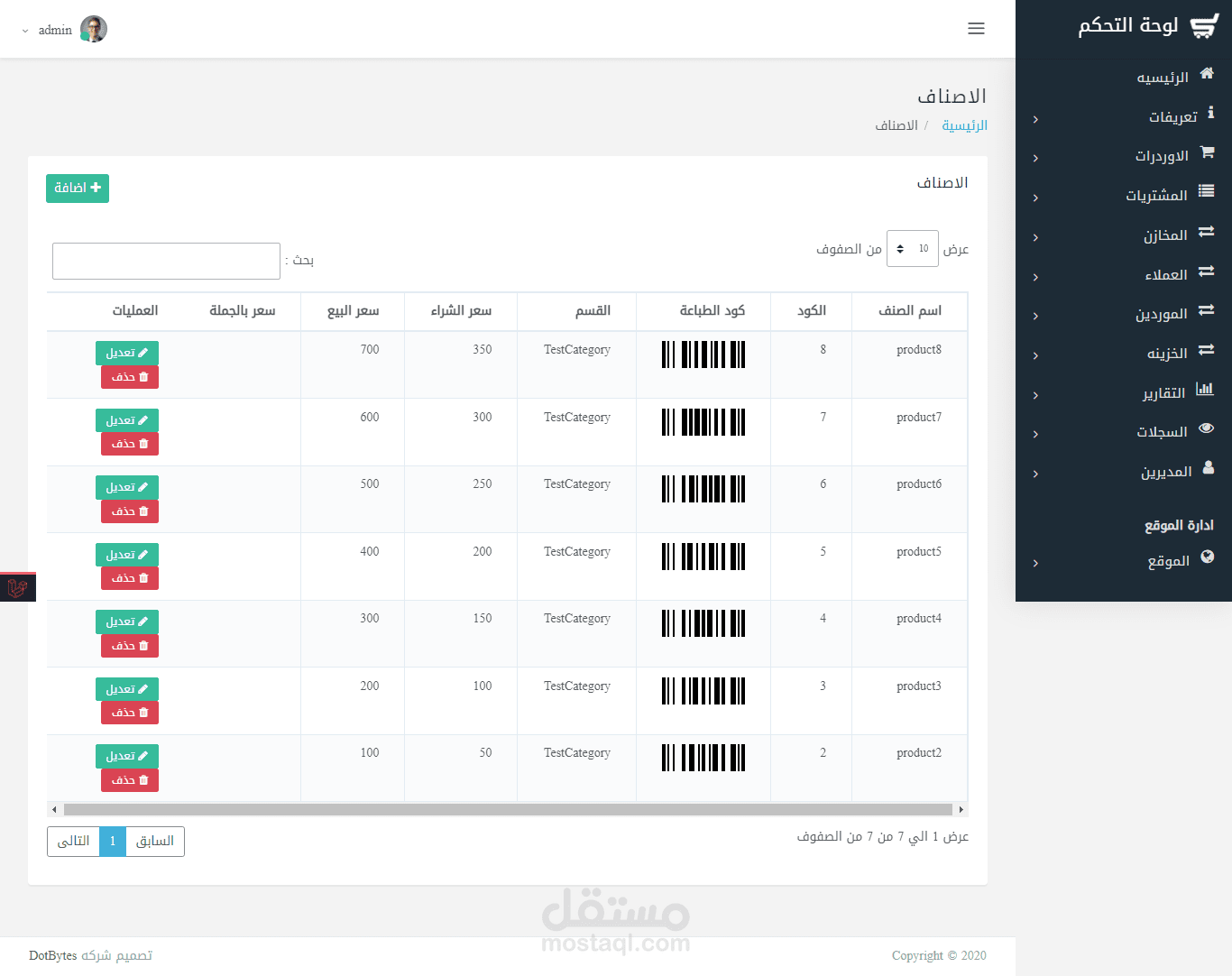The width and height of the screenshot is (1232, 976).
Task: Click the globe icon beside الموقع
Action: [1208, 557]
